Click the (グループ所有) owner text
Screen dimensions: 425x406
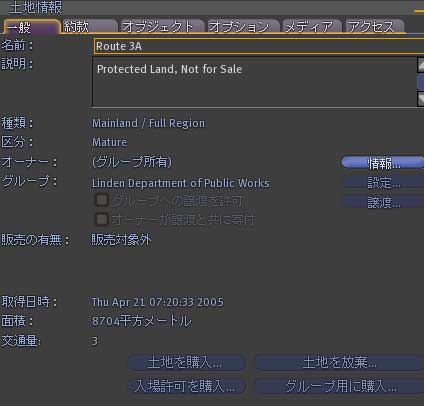point(132,162)
